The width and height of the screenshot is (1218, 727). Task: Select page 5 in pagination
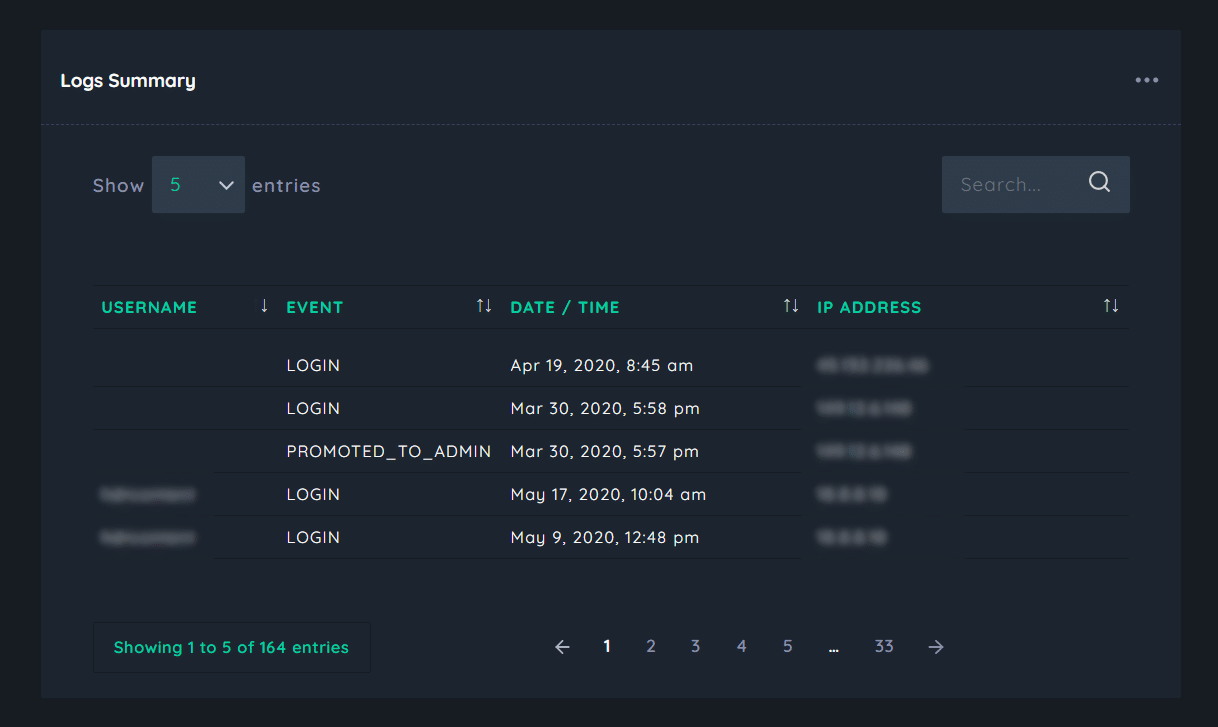tap(788, 646)
